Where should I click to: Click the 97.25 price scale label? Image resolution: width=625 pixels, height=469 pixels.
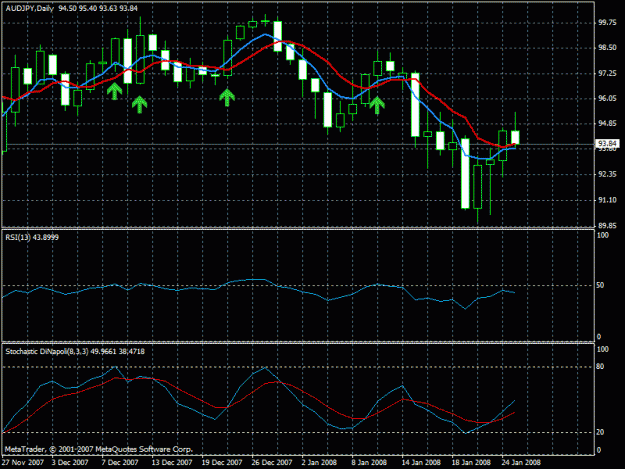607,74
